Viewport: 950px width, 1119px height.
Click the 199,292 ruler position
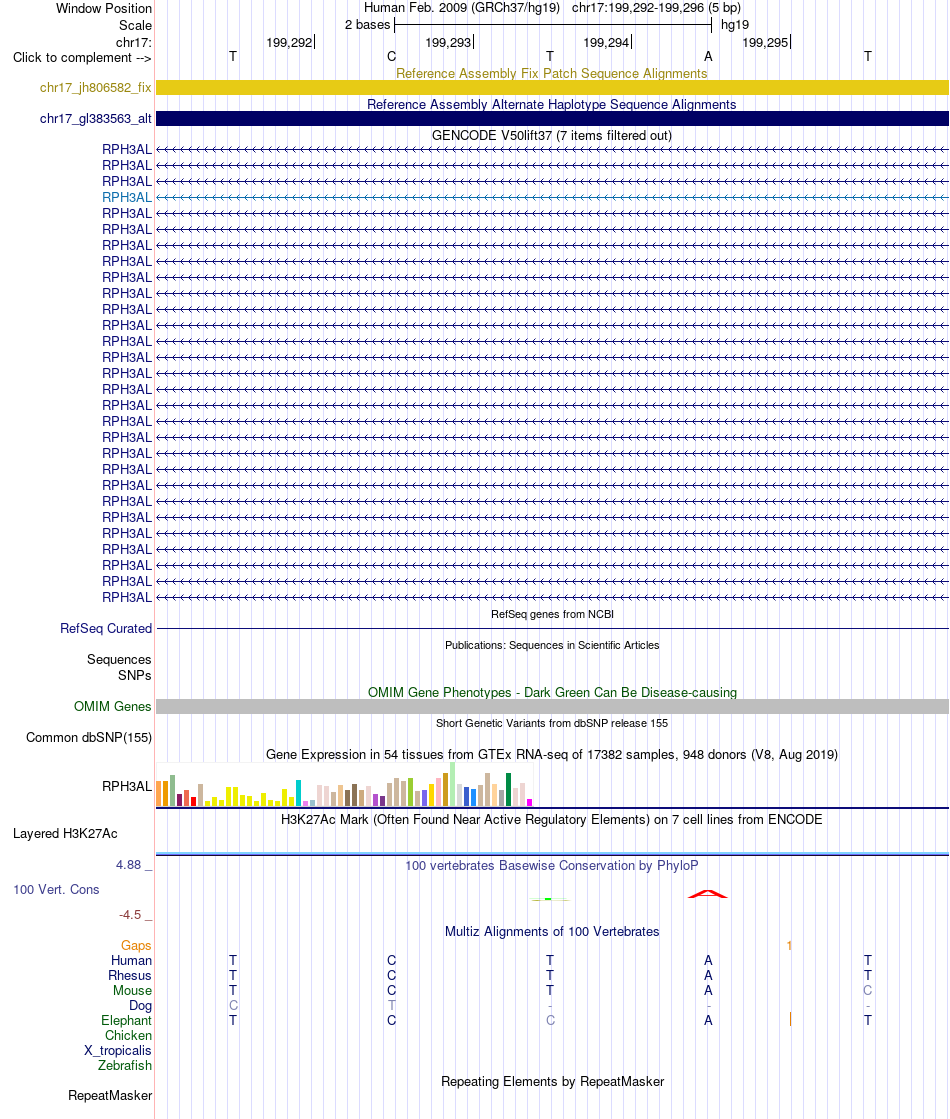coord(290,43)
